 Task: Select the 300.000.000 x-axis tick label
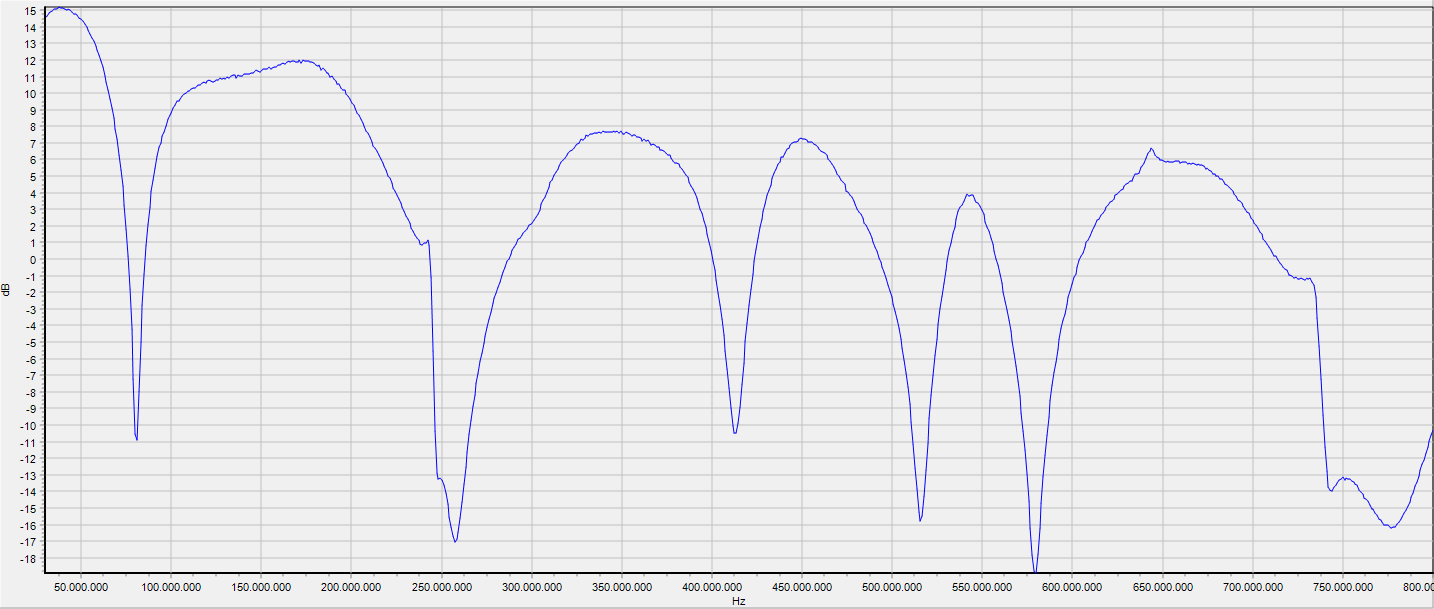(531, 587)
